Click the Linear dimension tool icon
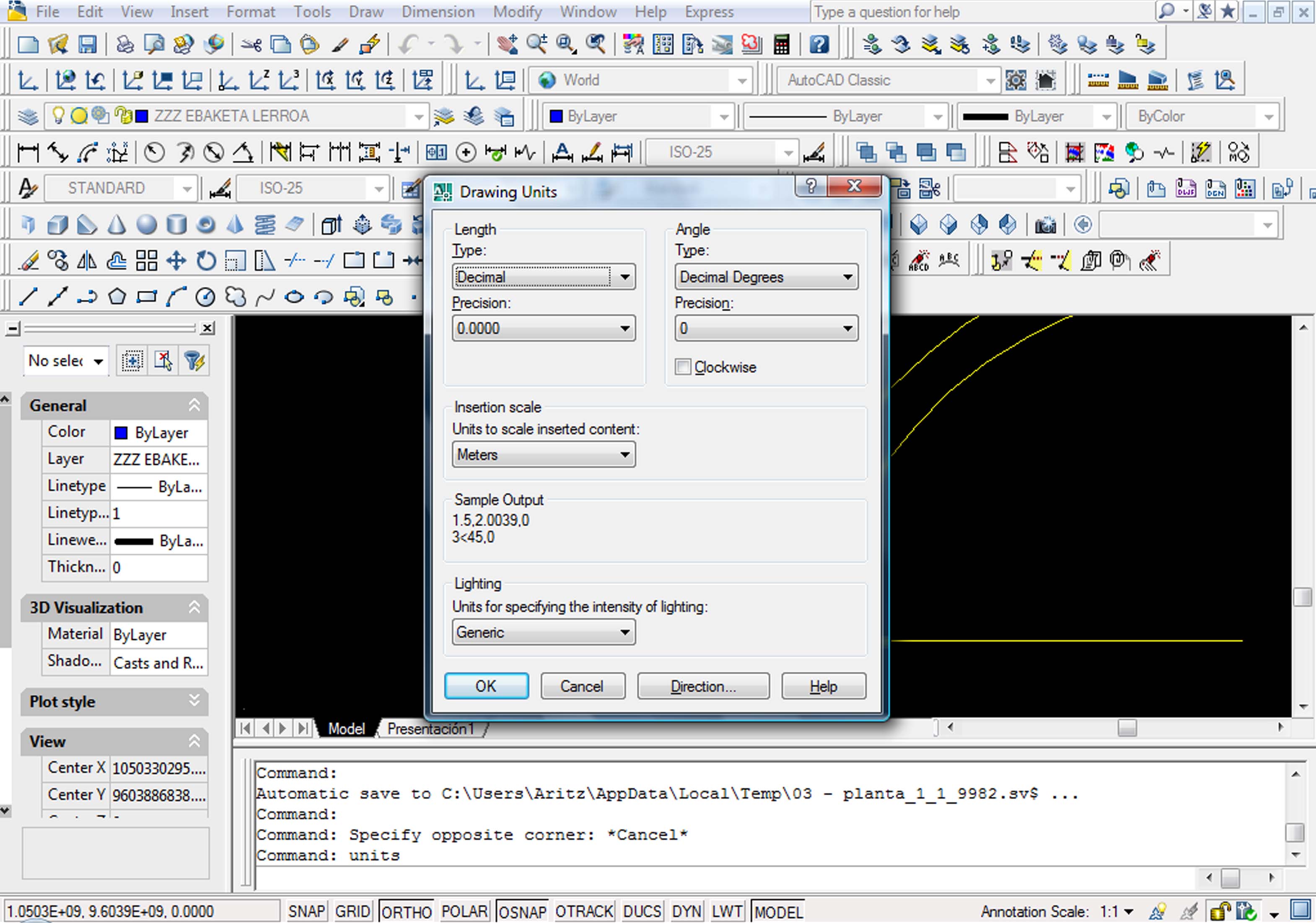The image size is (1316, 923). (x=28, y=153)
